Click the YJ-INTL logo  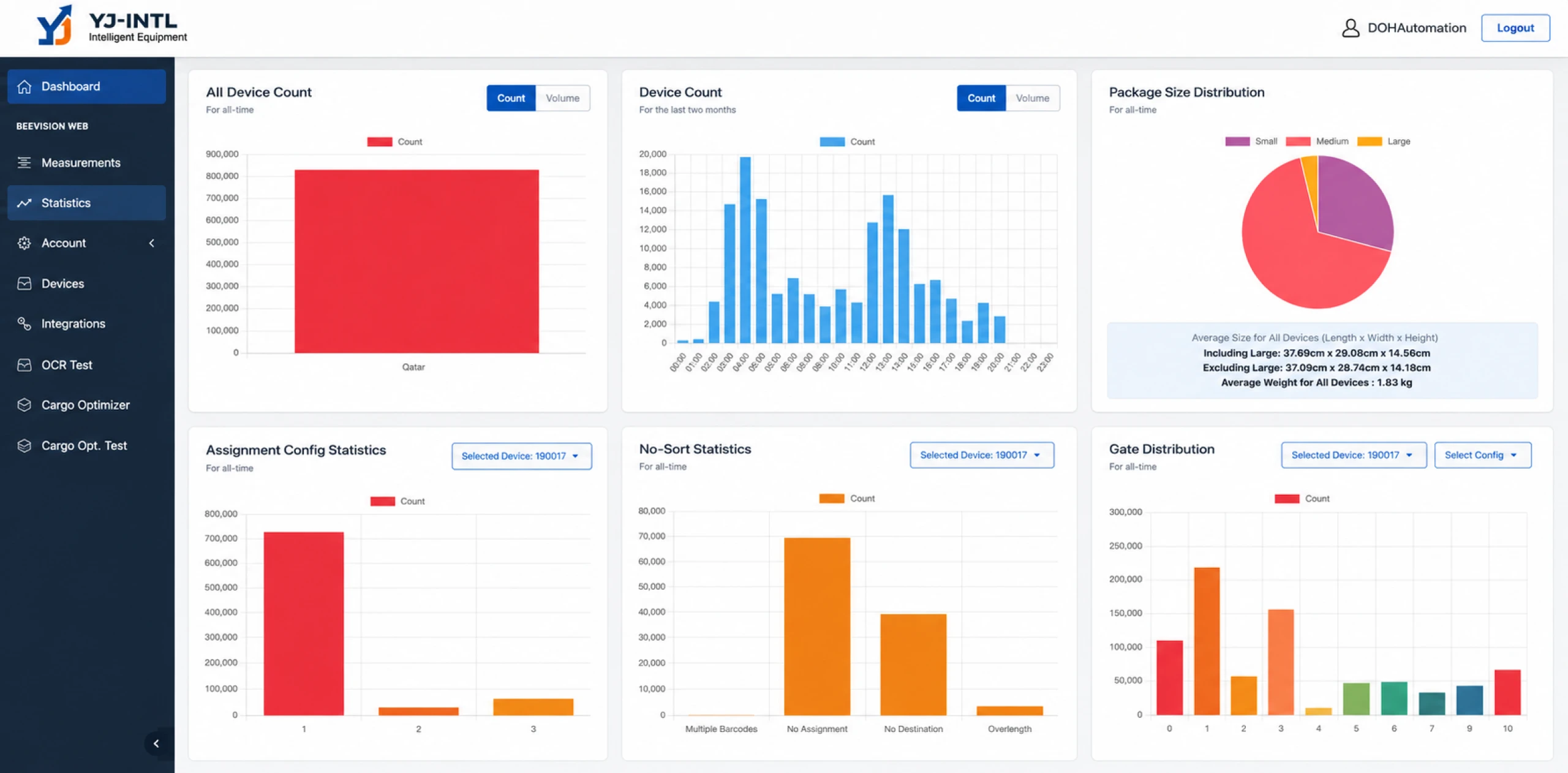[x=111, y=26]
